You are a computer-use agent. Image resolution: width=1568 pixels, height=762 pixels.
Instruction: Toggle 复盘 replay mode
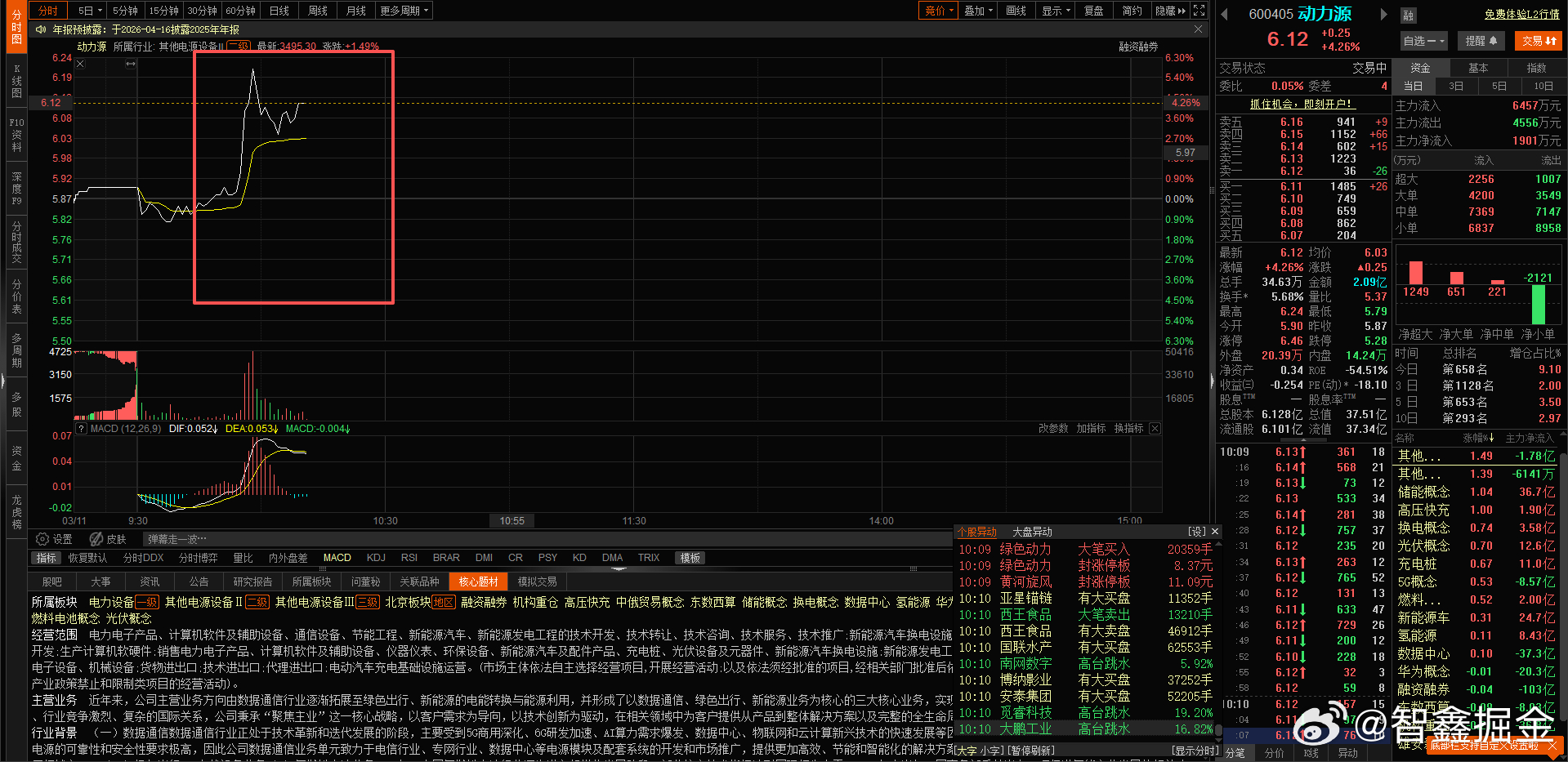coord(1094,11)
